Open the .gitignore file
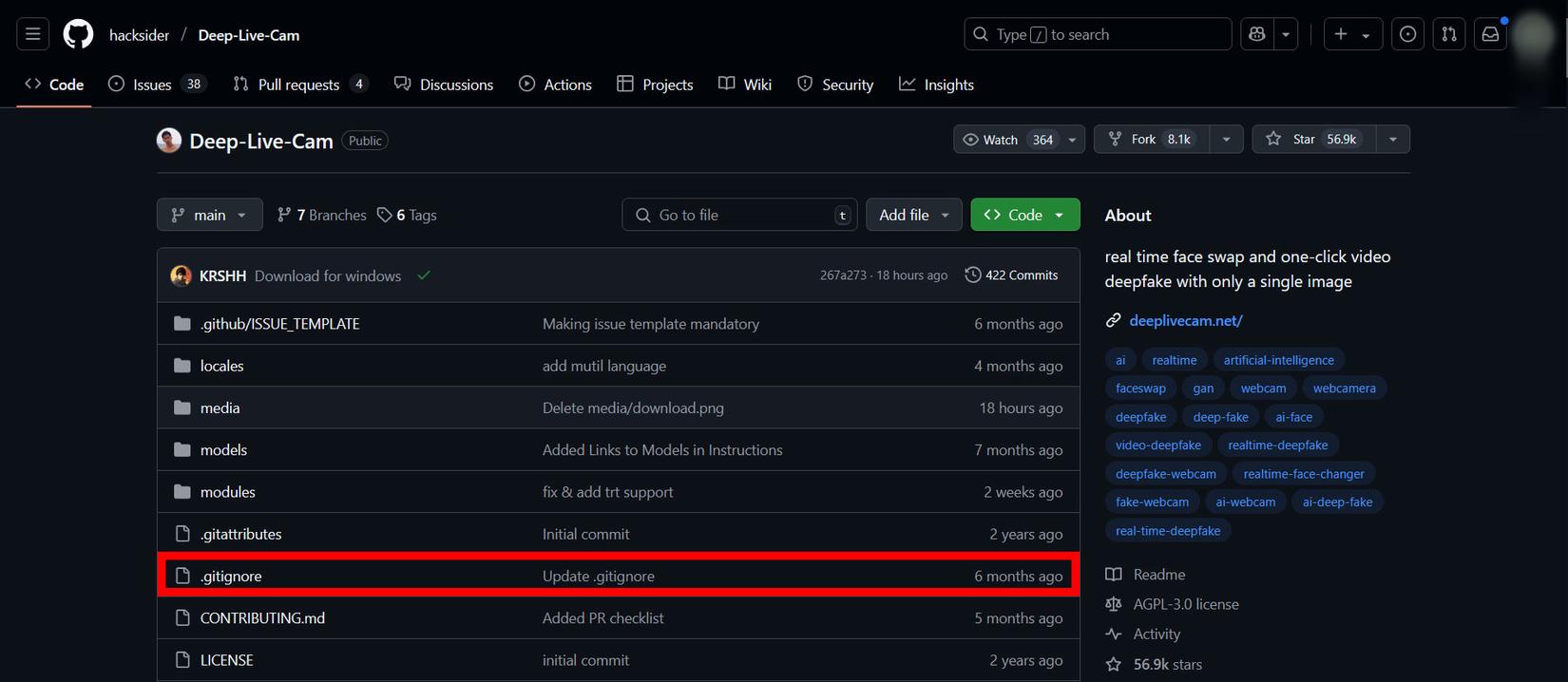The image size is (1568, 682). click(x=231, y=576)
